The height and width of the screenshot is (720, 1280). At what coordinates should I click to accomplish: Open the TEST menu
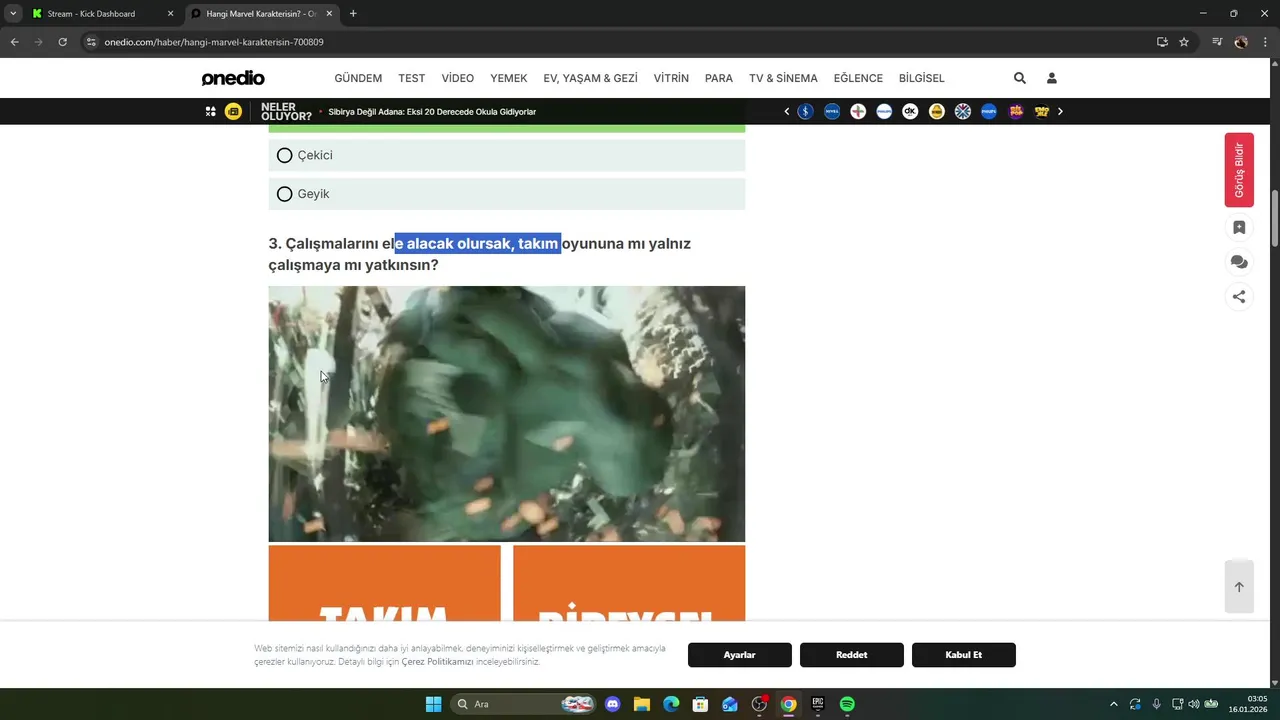(x=411, y=78)
